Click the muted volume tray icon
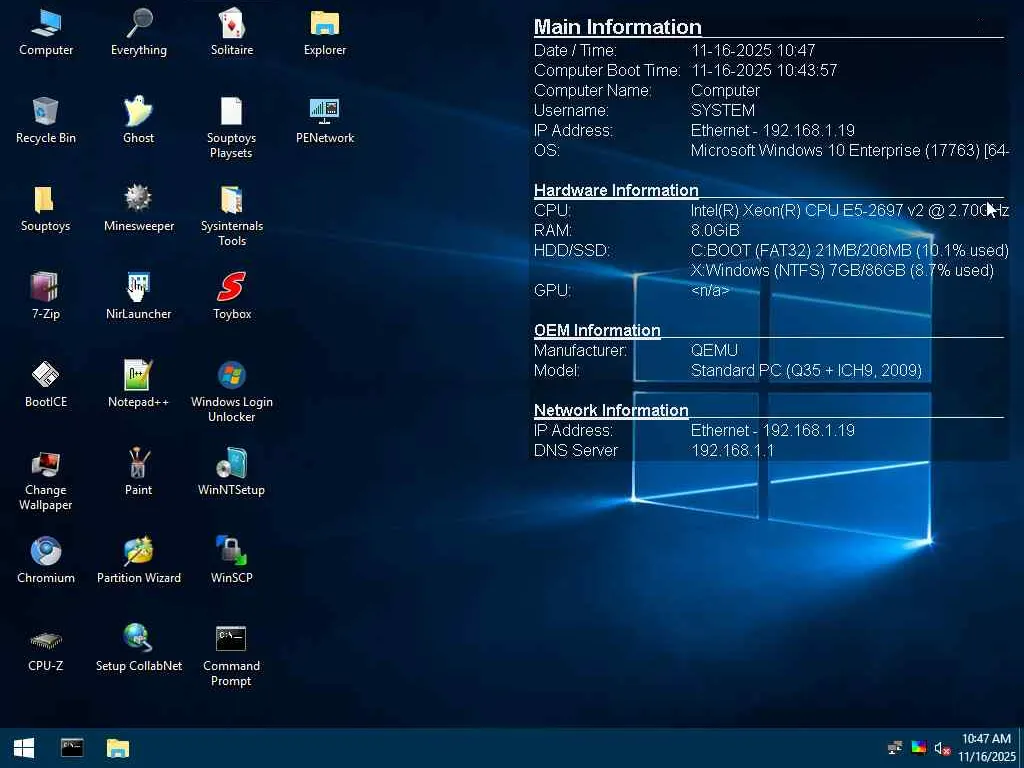Screen dimensions: 1024x768 point(942,748)
